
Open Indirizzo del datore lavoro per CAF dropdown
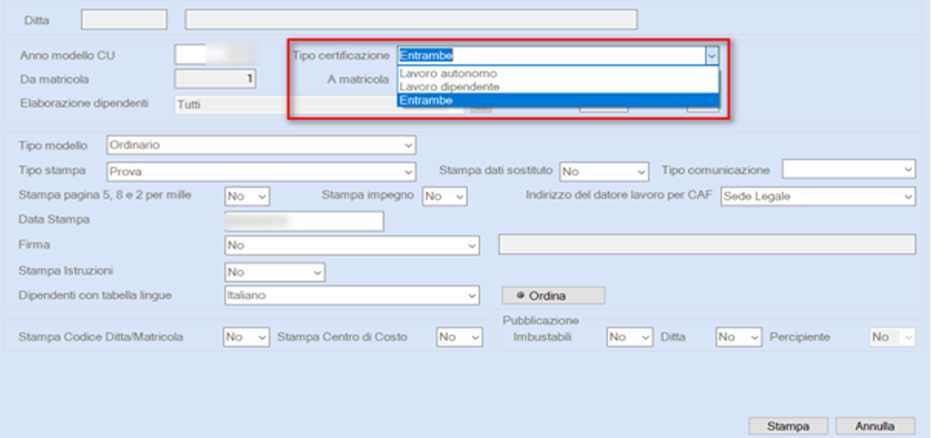[818, 196]
